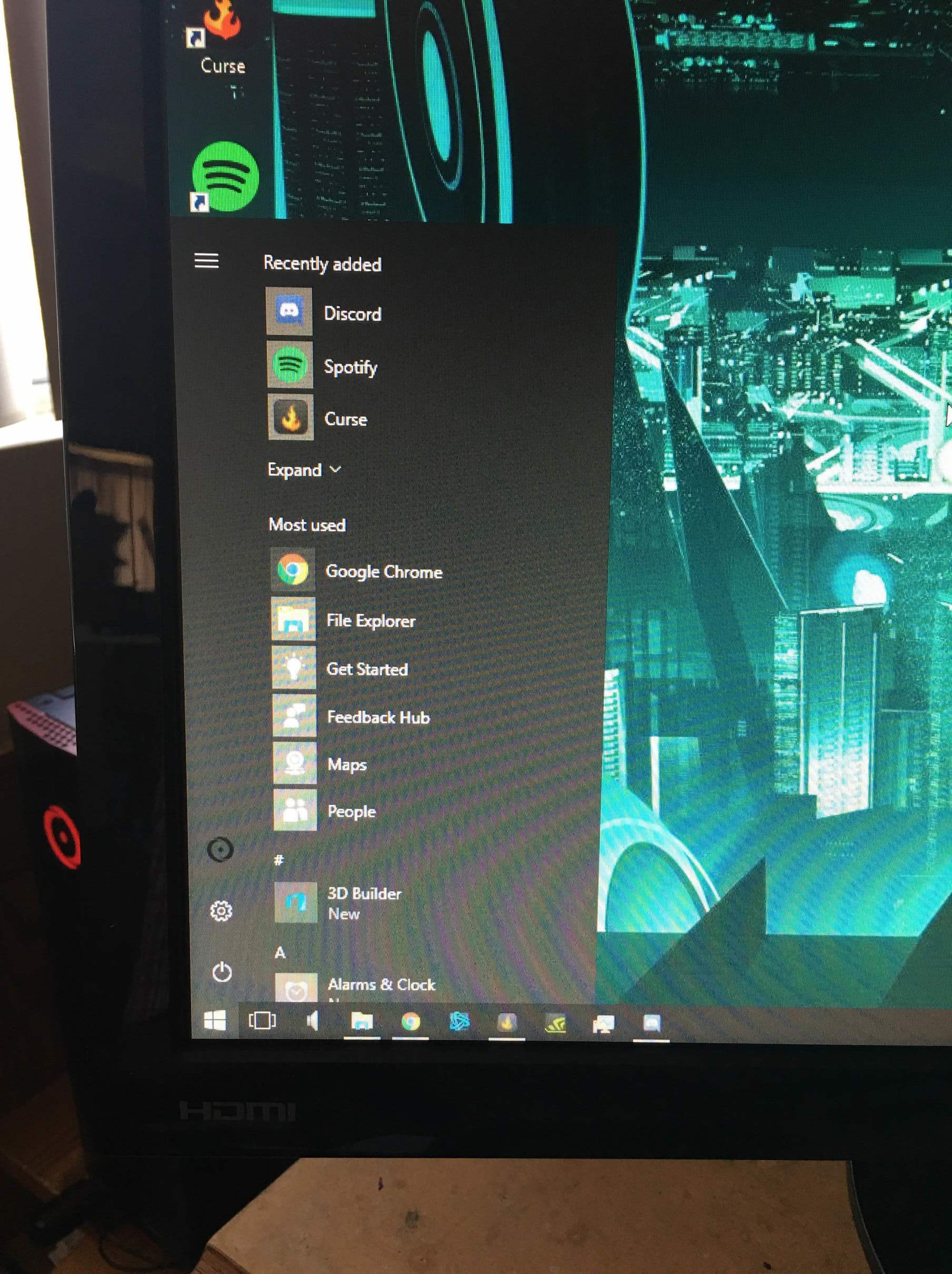952x1274 pixels.
Task: Select the Spotify desktop shortcut
Action: 225,176
